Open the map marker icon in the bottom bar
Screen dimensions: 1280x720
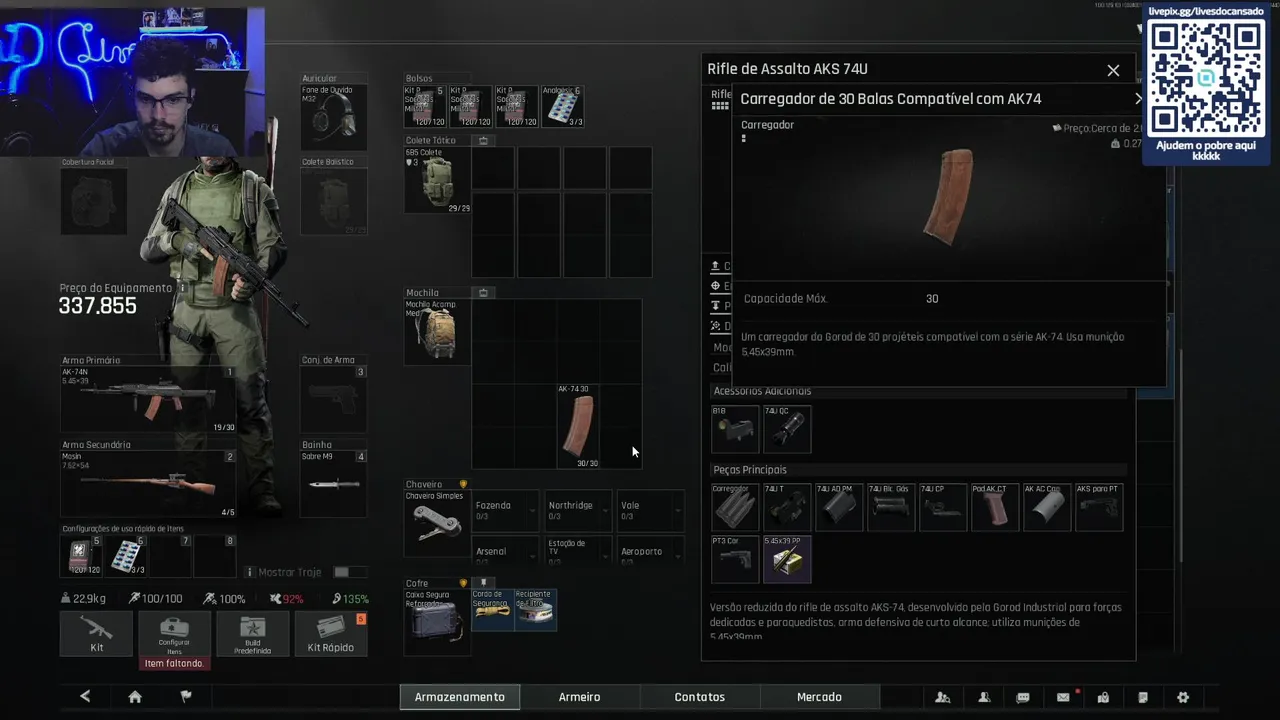(x=1103, y=697)
